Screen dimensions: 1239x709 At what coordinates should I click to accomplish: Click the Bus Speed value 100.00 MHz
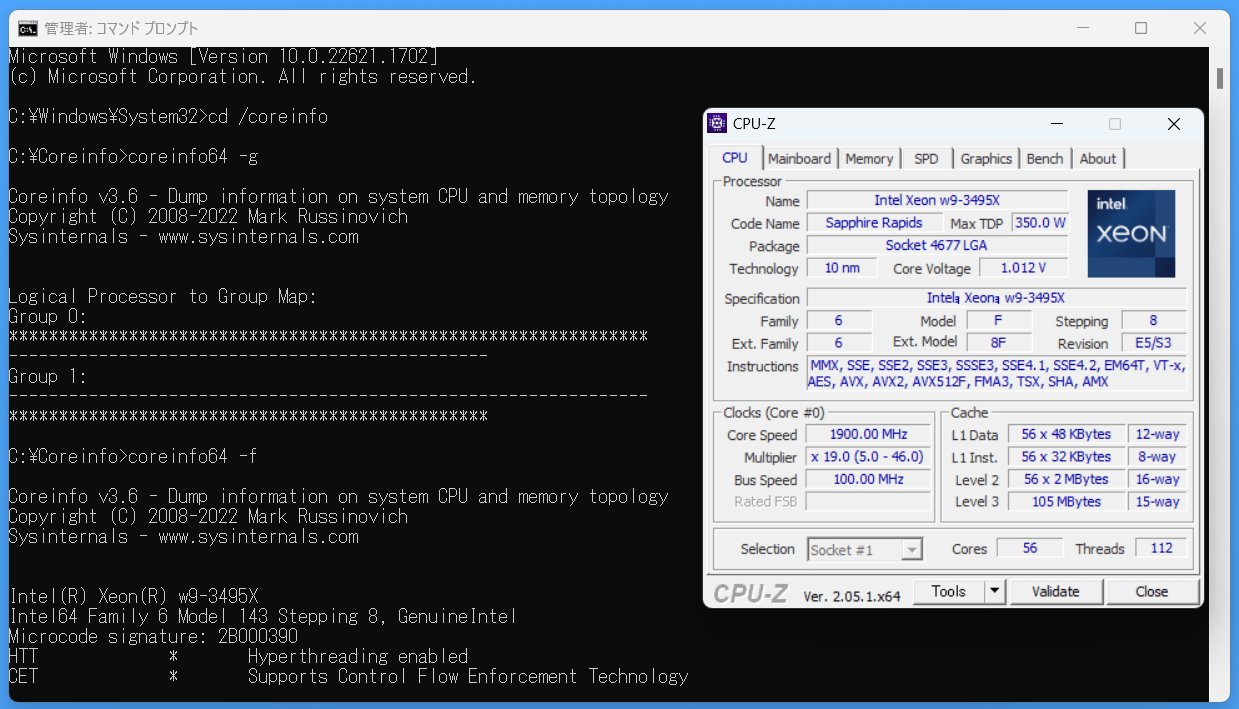point(869,479)
